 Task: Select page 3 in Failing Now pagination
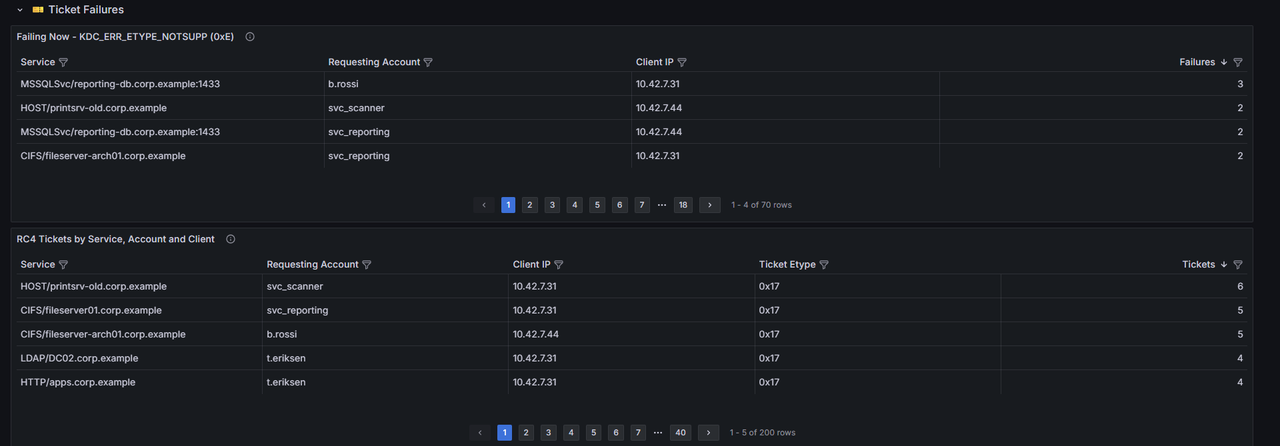[552, 205]
